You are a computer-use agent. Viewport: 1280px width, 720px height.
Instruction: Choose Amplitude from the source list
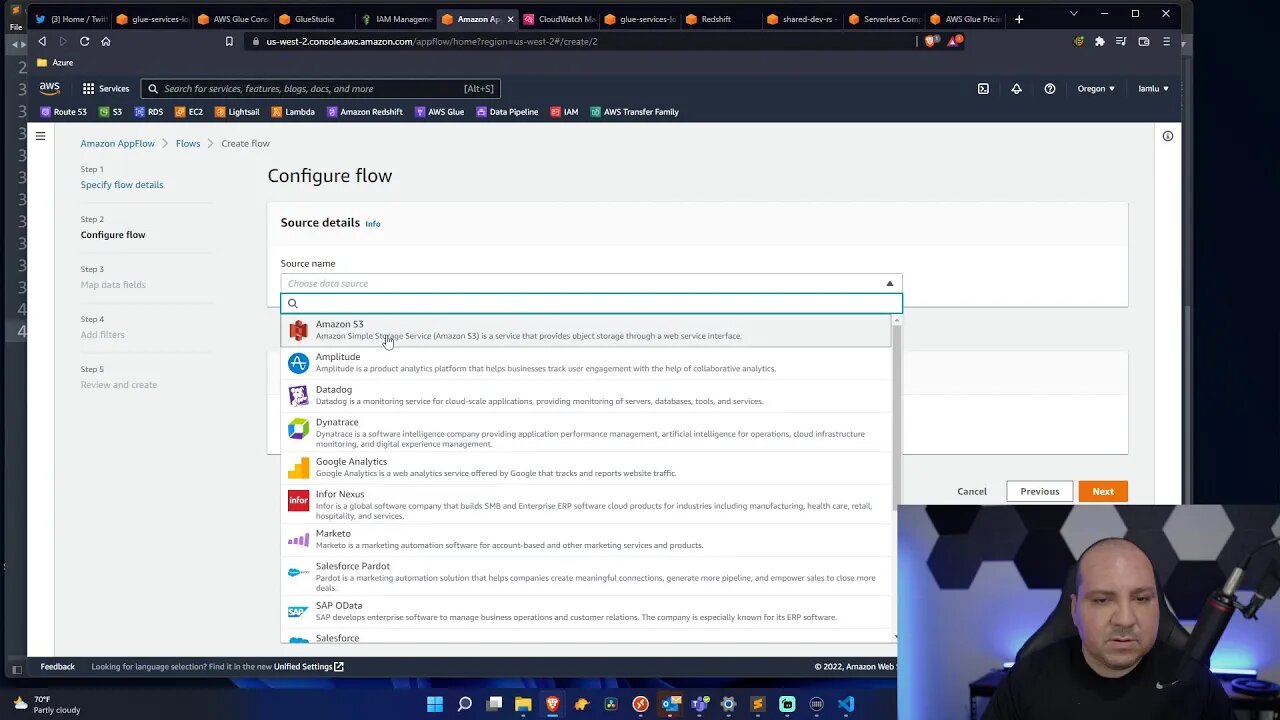tap(586, 362)
